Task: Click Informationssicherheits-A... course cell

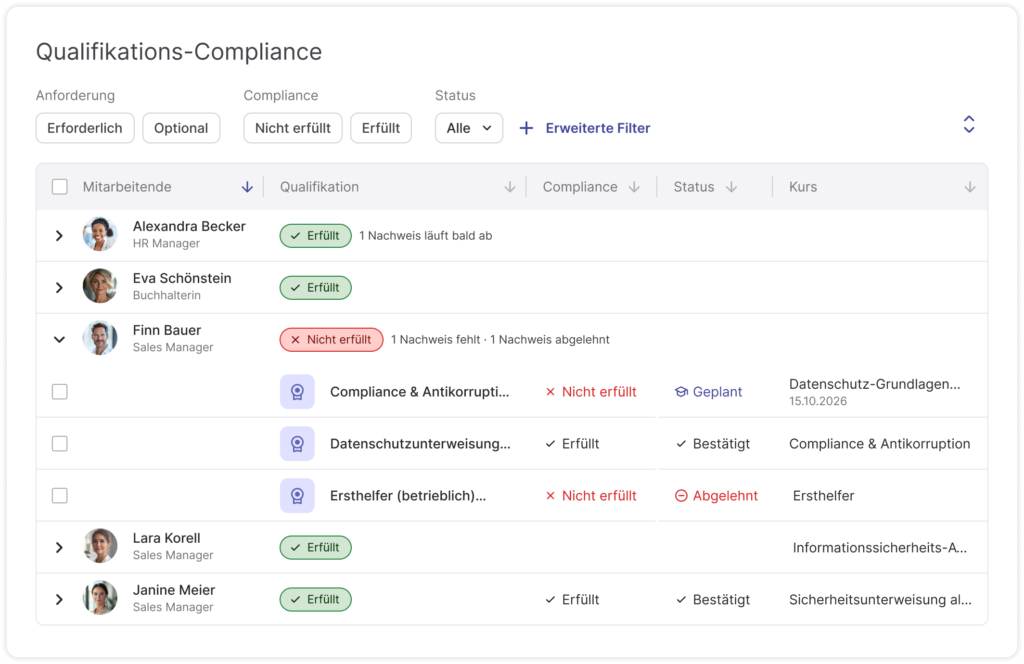Action: 880,548
